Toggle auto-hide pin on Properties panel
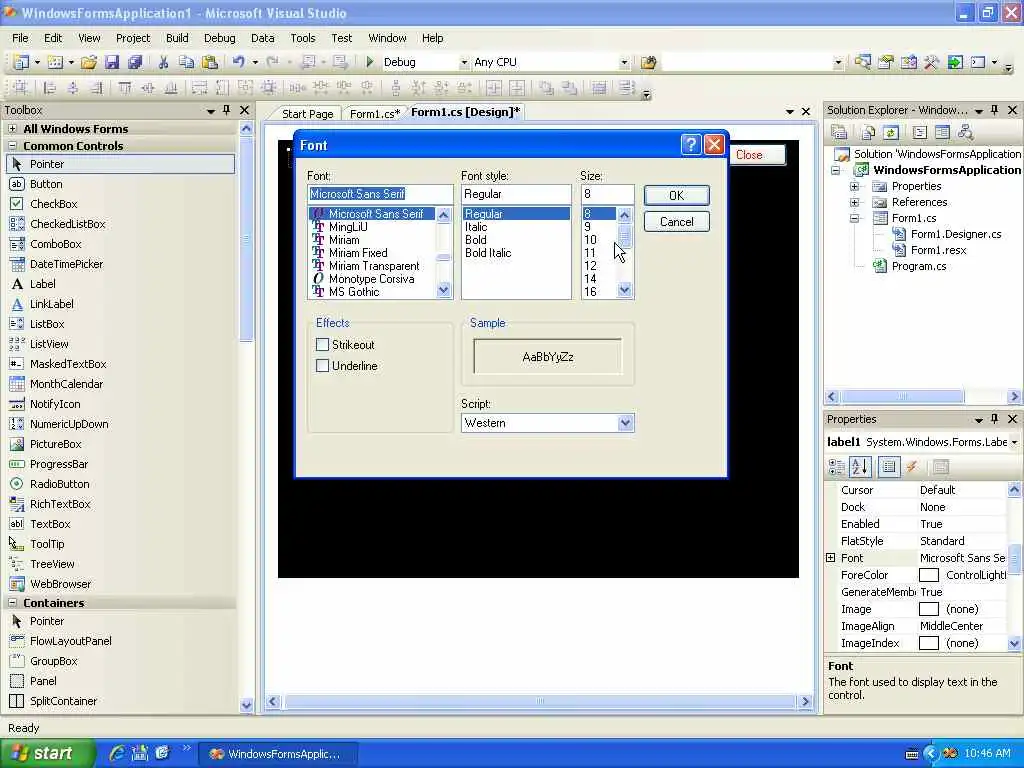This screenshot has width=1024, height=768. point(995,419)
